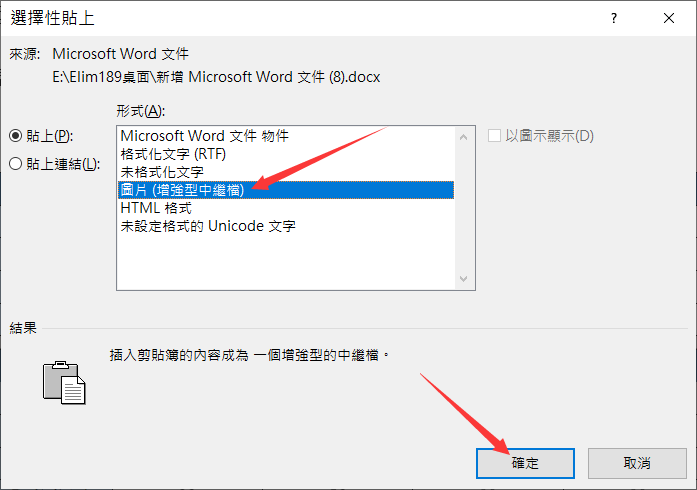Choose HTML 格式 in format list
This screenshot has height=490, width=697.
click(x=286, y=208)
